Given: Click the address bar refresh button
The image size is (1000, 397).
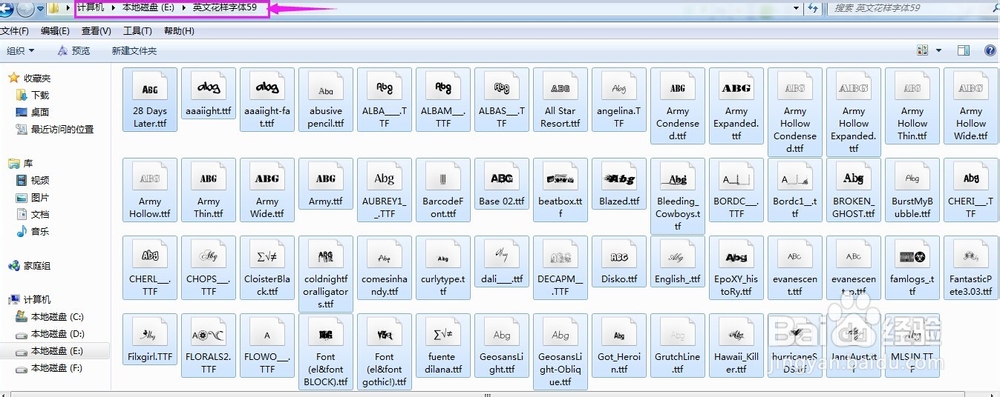Looking at the screenshot, I should (812, 8).
